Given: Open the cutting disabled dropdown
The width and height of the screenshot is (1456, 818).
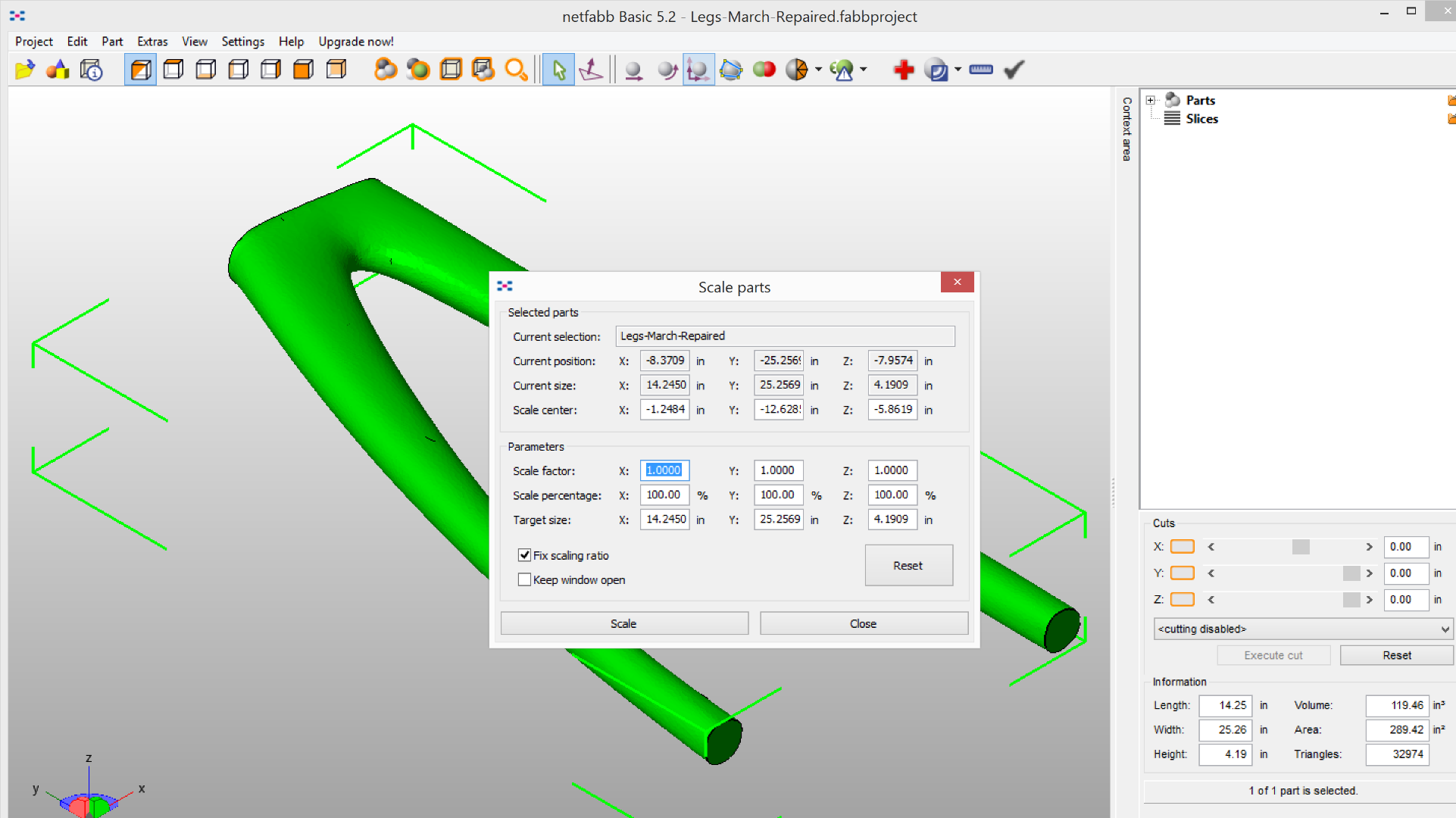Looking at the screenshot, I should pos(1303,629).
